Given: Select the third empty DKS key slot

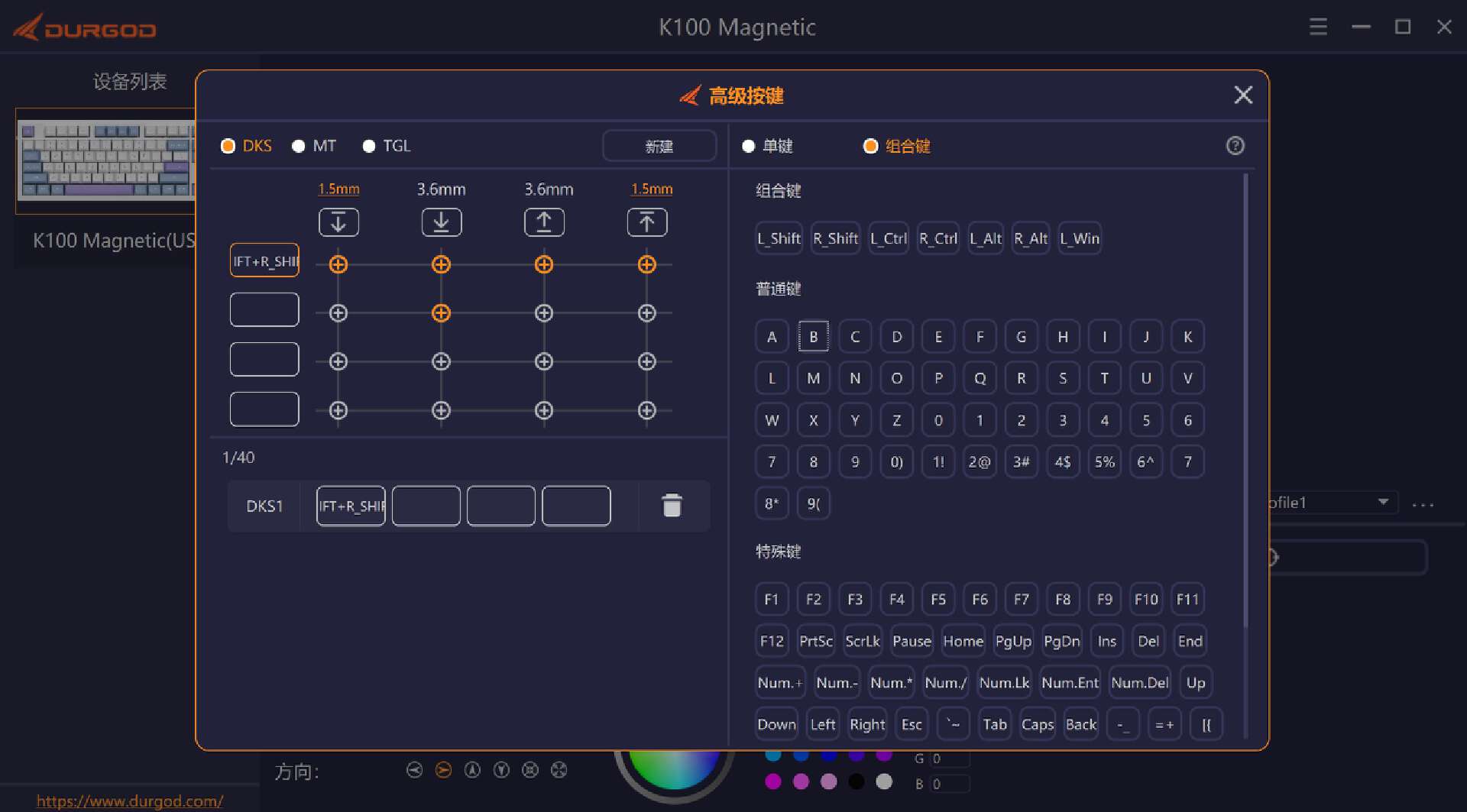Looking at the screenshot, I should click(x=264, y=359).
